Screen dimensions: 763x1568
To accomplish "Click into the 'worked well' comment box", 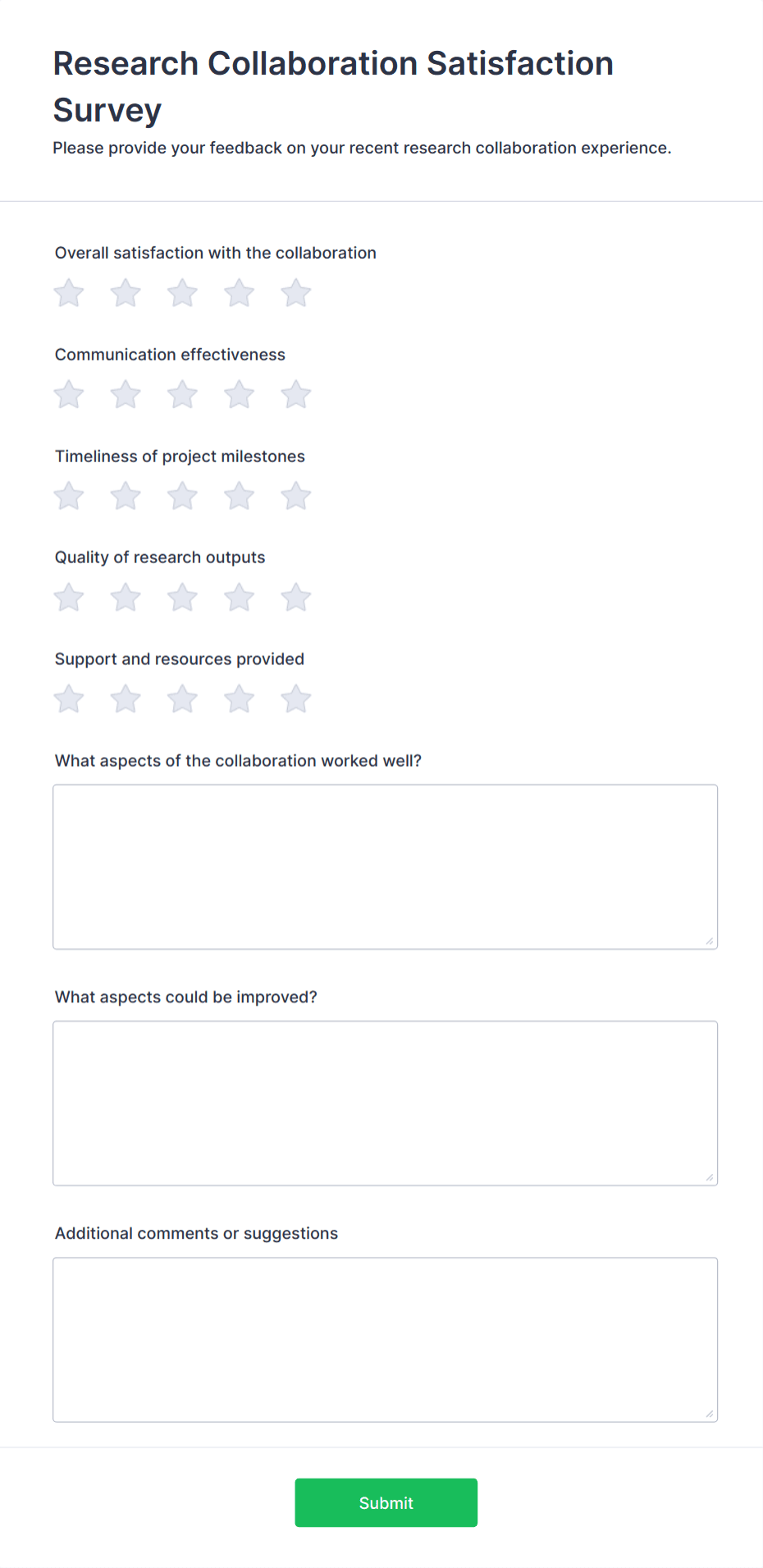I will click(x=385, y=866).
